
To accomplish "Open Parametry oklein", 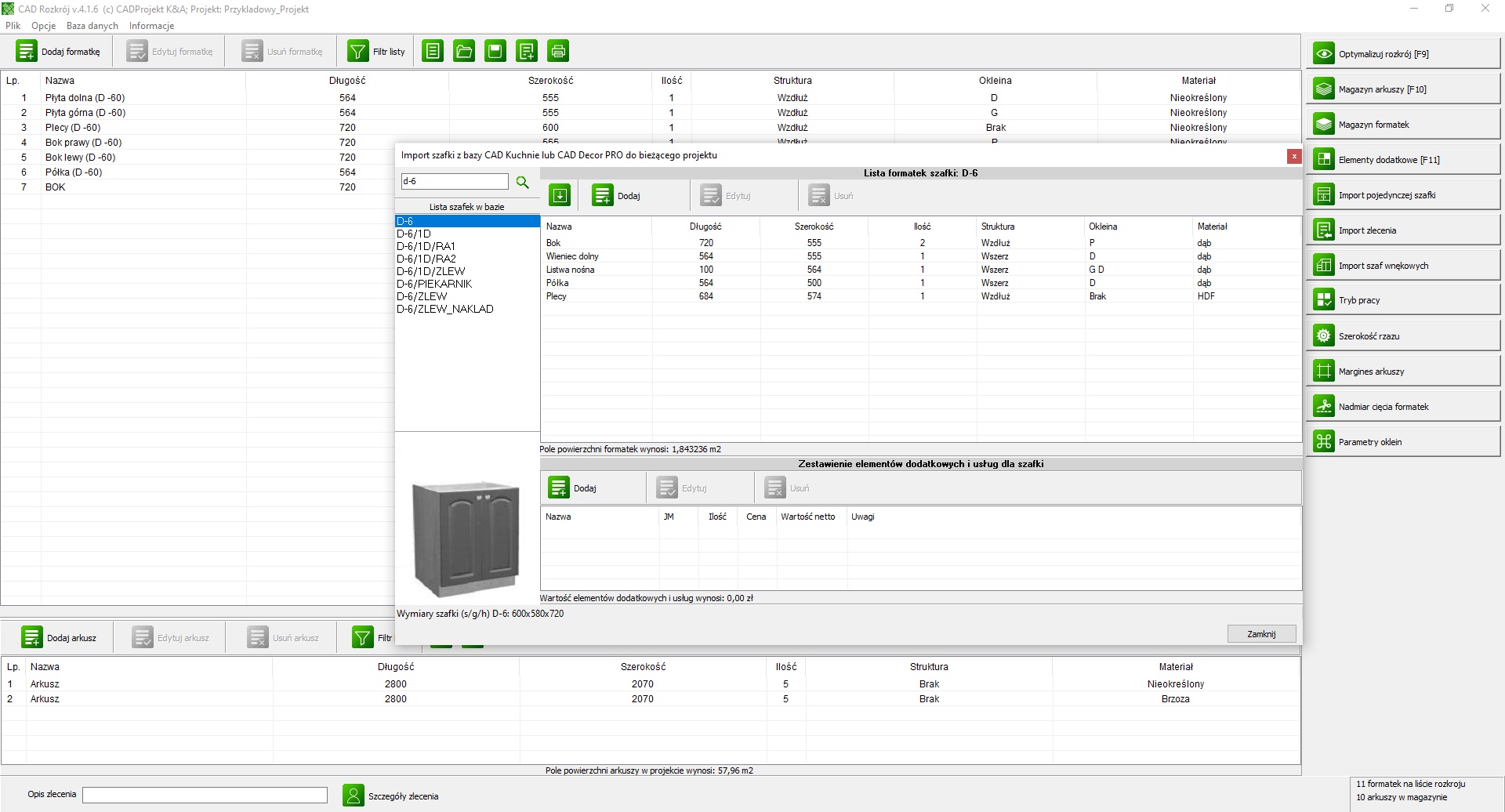I will click(1402, 442).
